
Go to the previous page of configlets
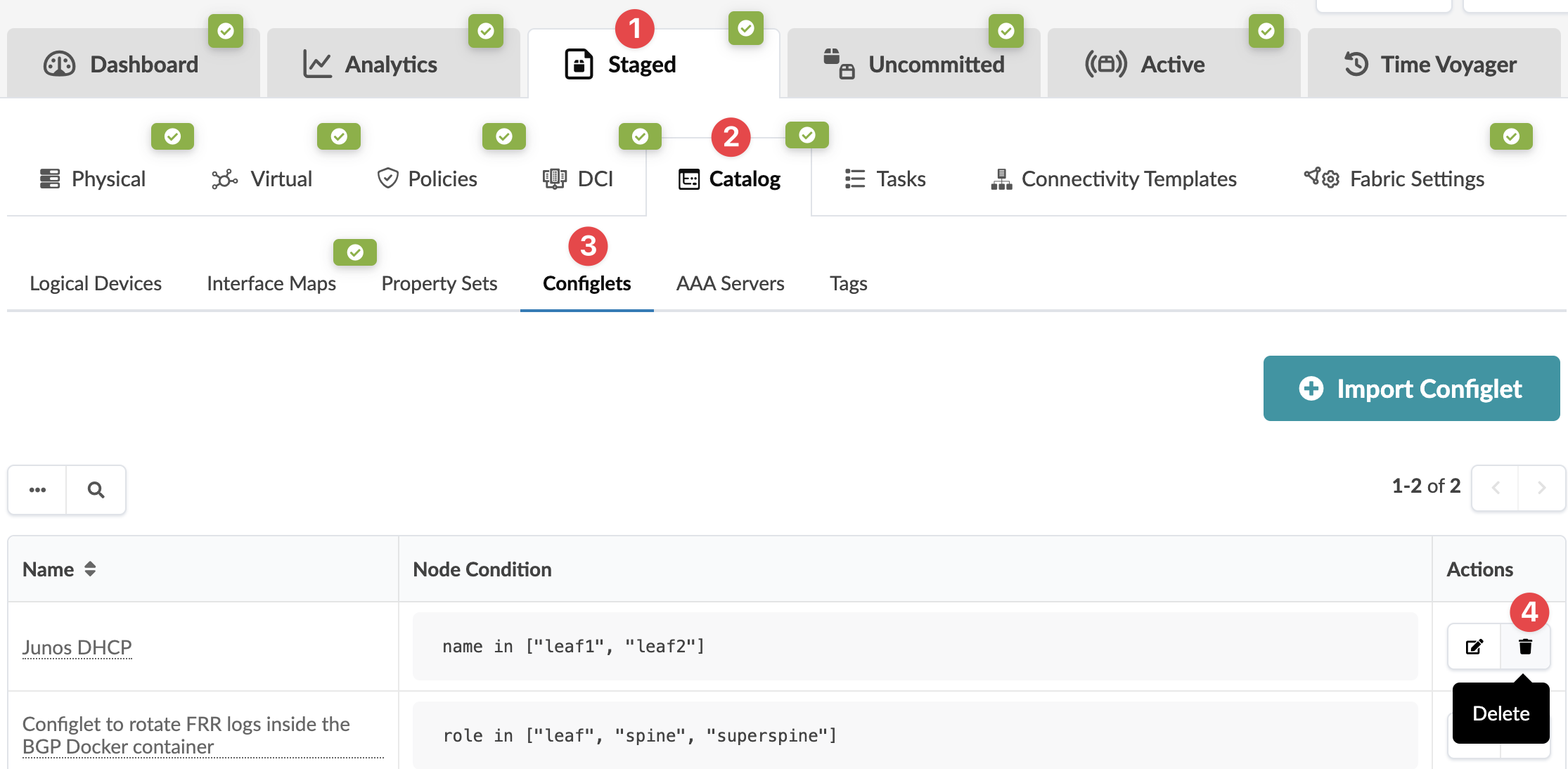[1496, 488]
